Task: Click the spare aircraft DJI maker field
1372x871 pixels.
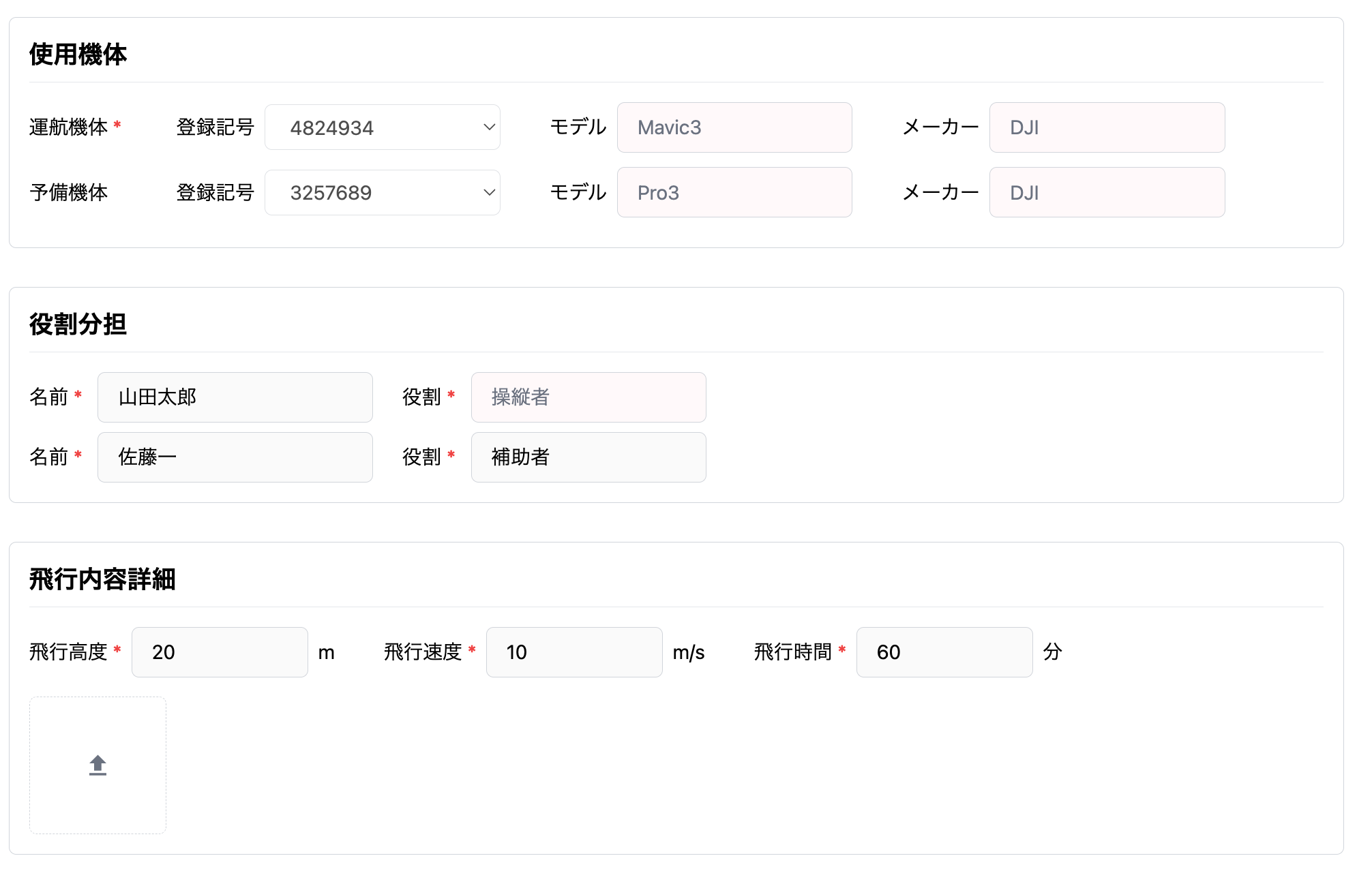Action: coord(1106,193)
